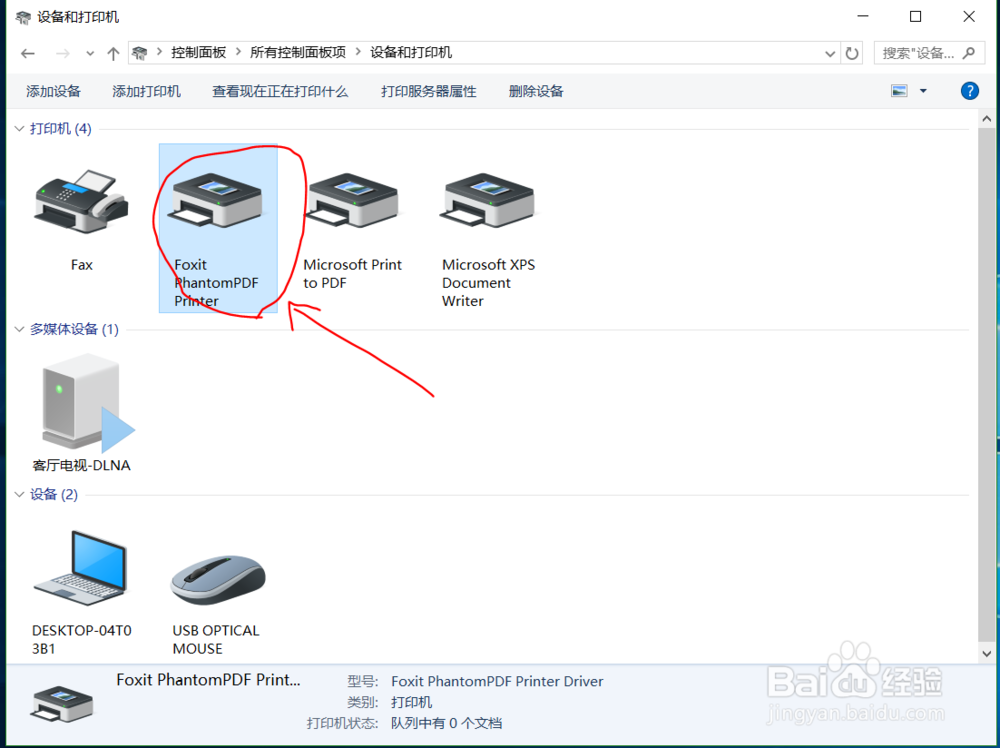Screen dimensions: 1000x748
Task: Open the help question mark icon
Action: (969, 91)
